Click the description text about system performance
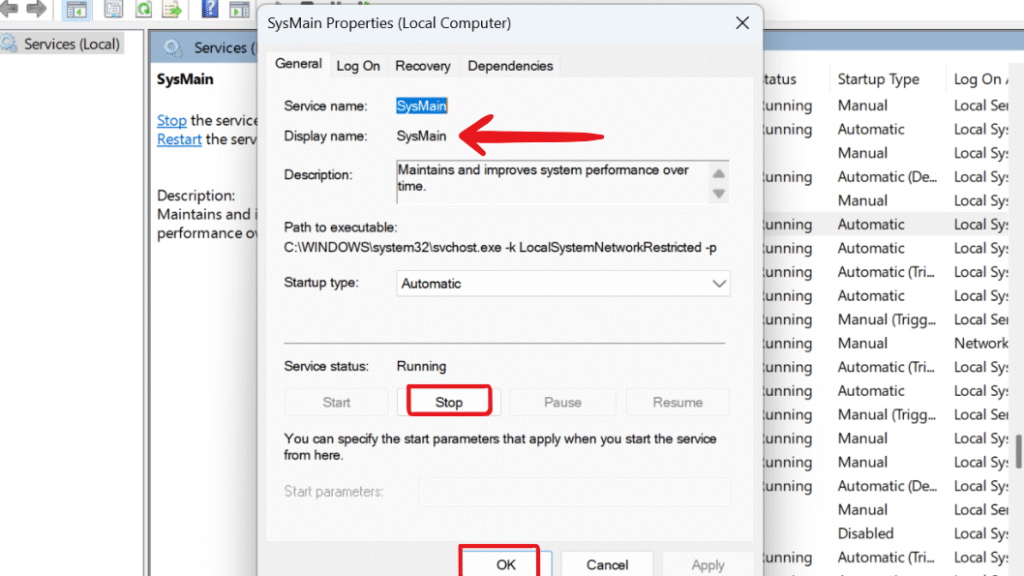The width and height of the screenshot is (1024, 576). [x=543, y=178]
